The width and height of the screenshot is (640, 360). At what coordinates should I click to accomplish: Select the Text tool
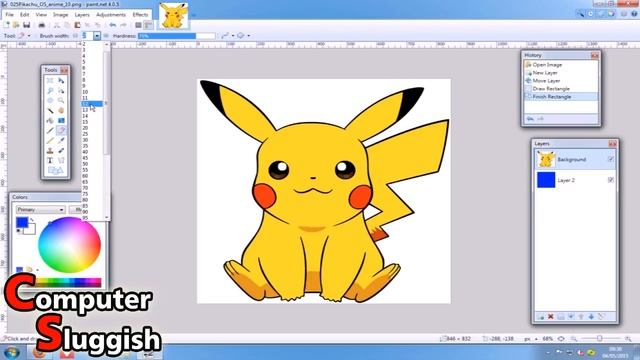[x=50, y=160]
